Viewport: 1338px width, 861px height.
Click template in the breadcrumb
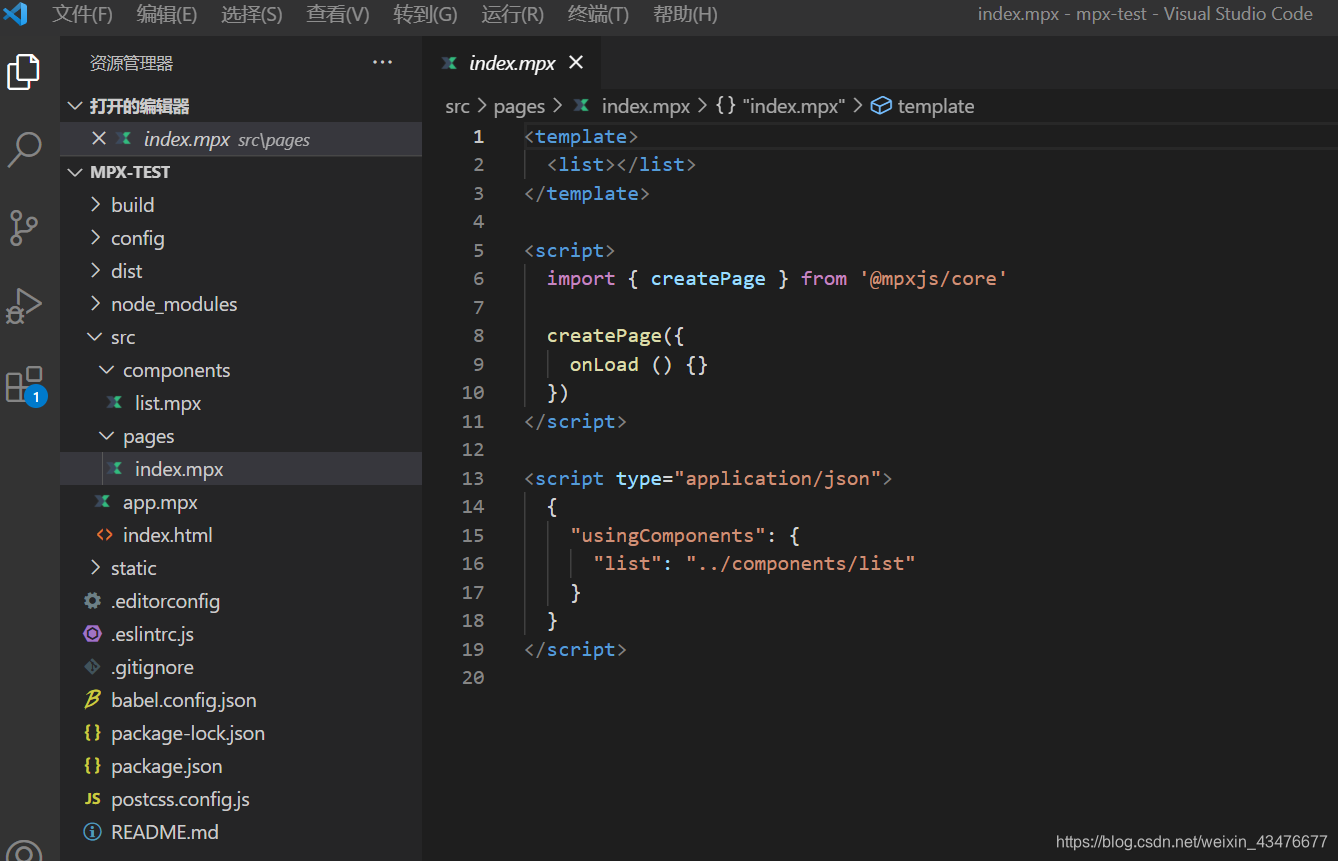935,106
